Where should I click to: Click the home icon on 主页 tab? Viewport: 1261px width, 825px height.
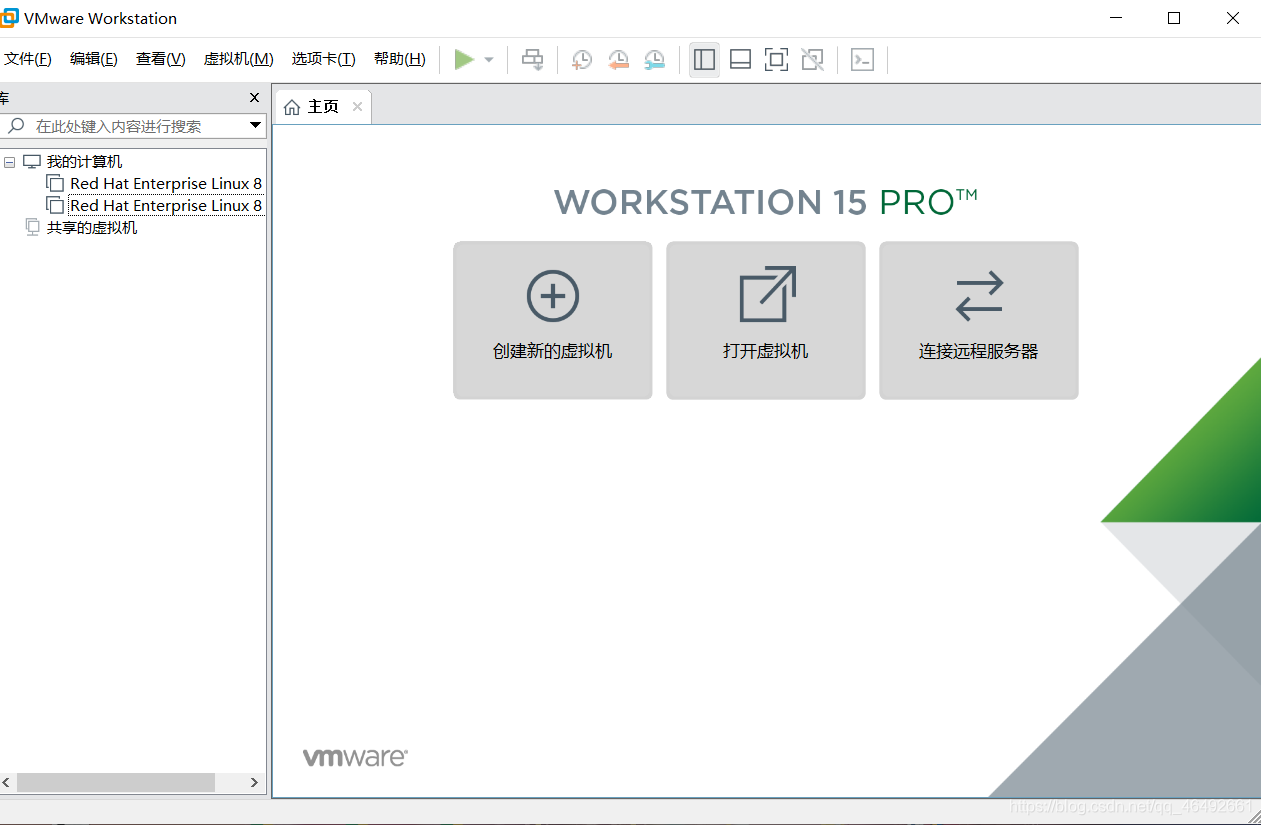(x=292, y=107)
